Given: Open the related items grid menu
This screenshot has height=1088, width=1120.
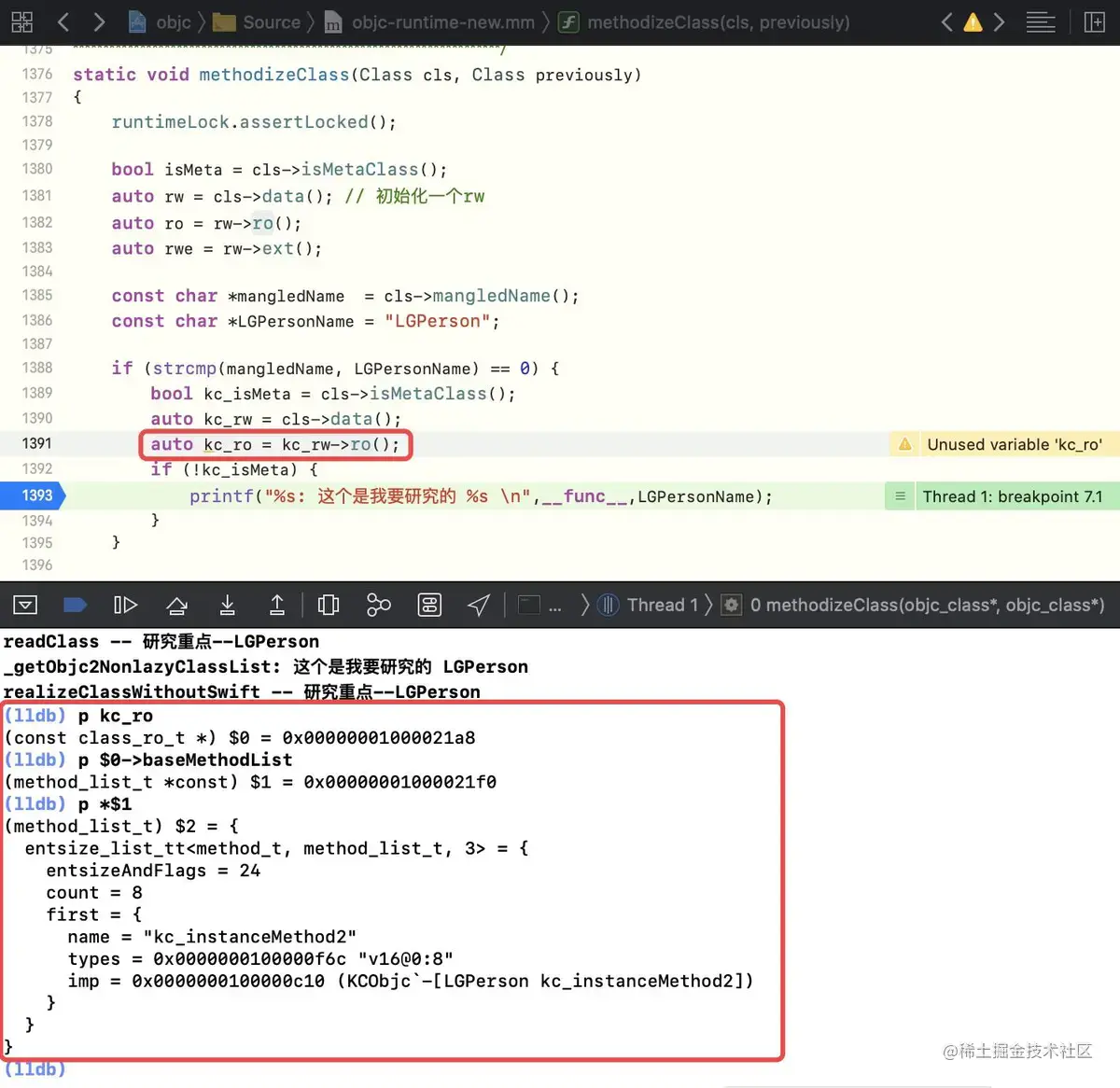Looking at the screenshot, I should [22, 21].
